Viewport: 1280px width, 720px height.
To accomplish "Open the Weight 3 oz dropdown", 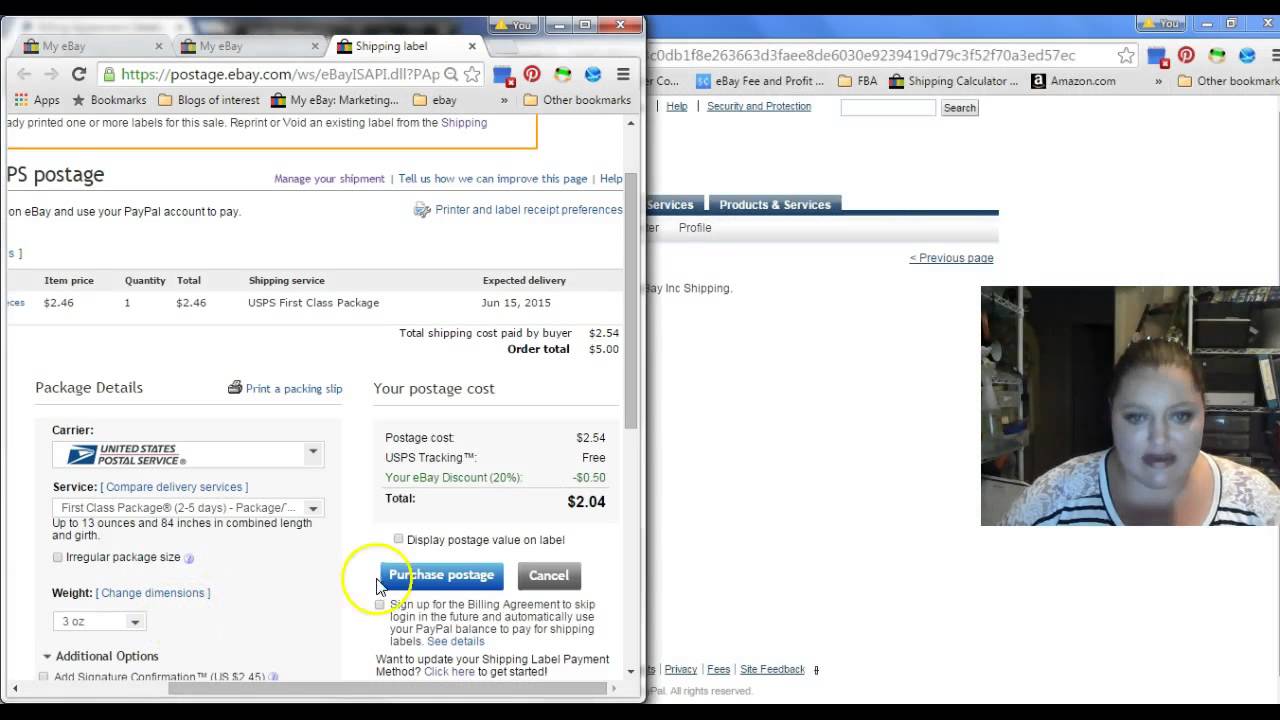I will pyautogui.click(x=100, y=621).
